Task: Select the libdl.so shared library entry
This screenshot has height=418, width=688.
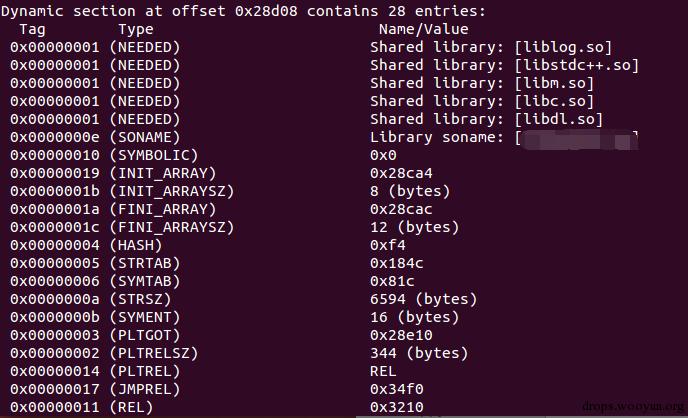Action: [x=490, y=119]
